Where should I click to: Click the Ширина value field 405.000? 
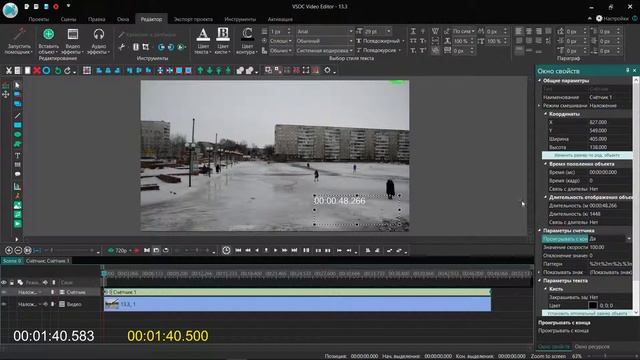610,139
